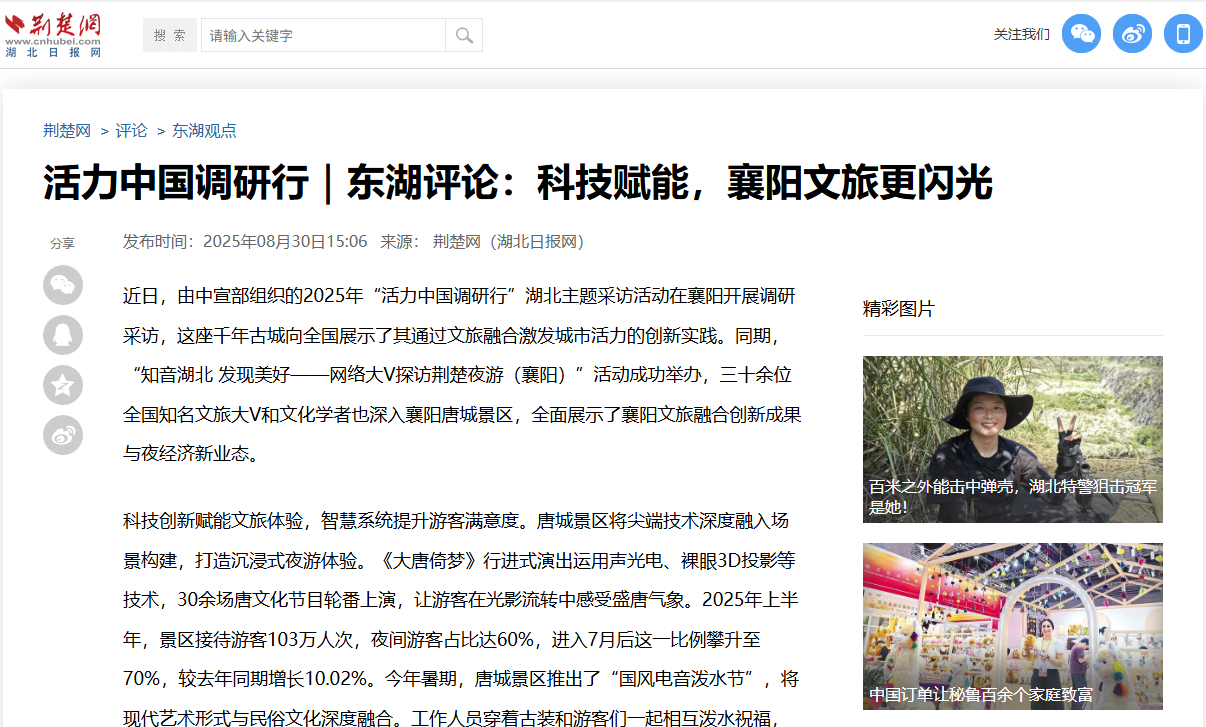
Task: Share article via WeChat sidebar icon
Action: point(63,285)
